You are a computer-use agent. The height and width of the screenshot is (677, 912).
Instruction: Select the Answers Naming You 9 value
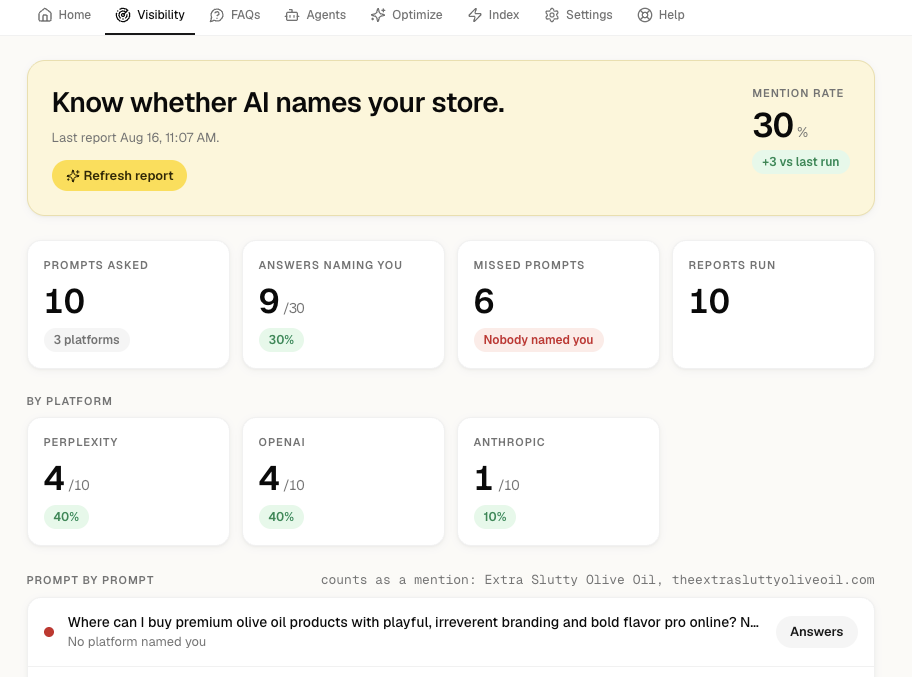click(269, 301)
